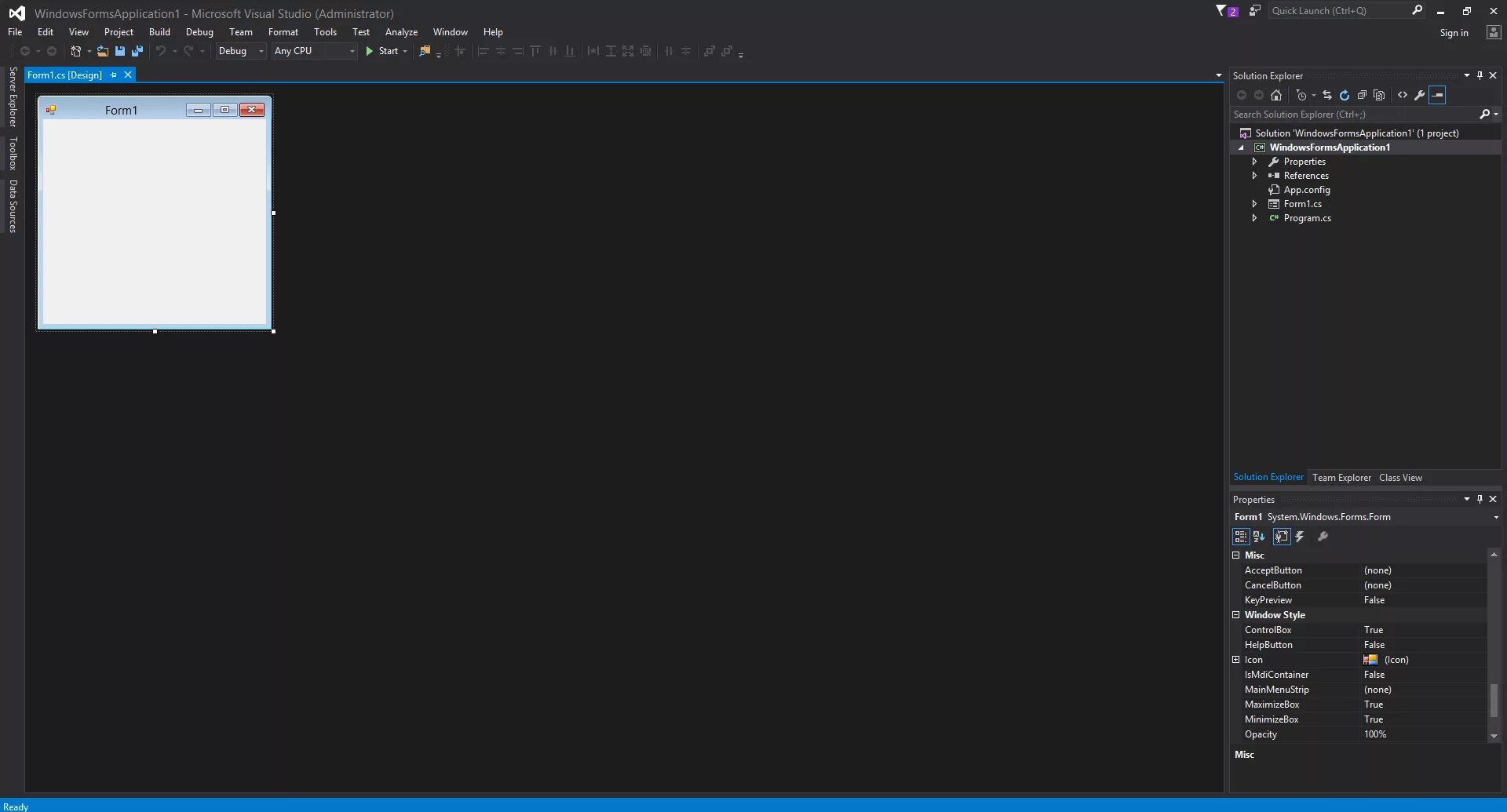Expand the Icon property row
The height and width of the screenshot is (812, 1507).
1236,660
